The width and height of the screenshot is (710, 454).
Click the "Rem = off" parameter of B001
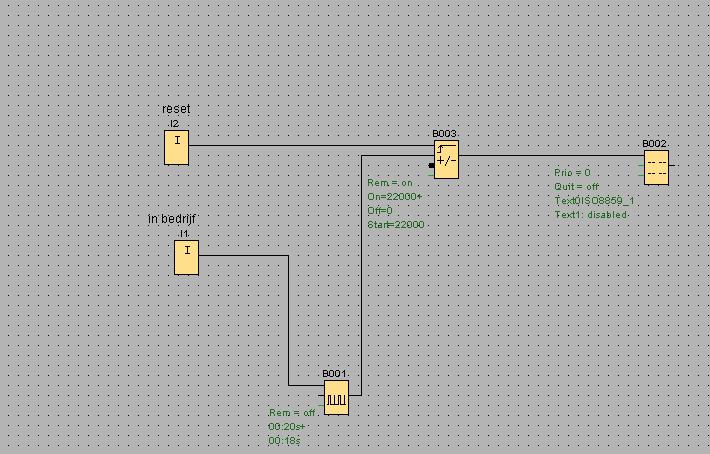point(292,413)
